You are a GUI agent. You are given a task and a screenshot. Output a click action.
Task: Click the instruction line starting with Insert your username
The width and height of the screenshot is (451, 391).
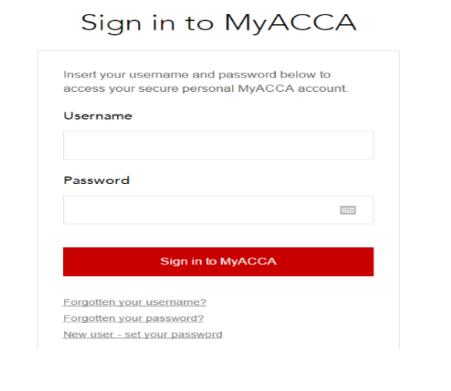(x=197, y=74)
